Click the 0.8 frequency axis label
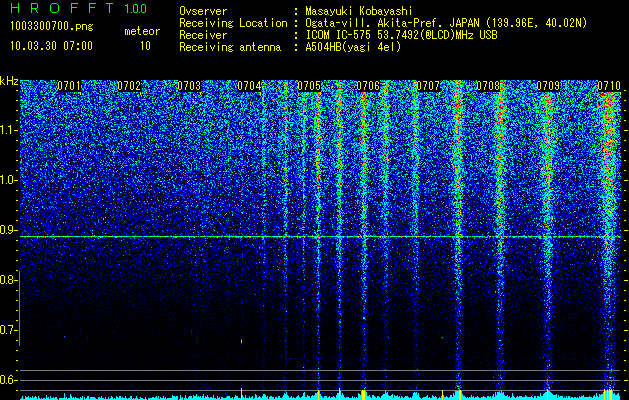 8,280
